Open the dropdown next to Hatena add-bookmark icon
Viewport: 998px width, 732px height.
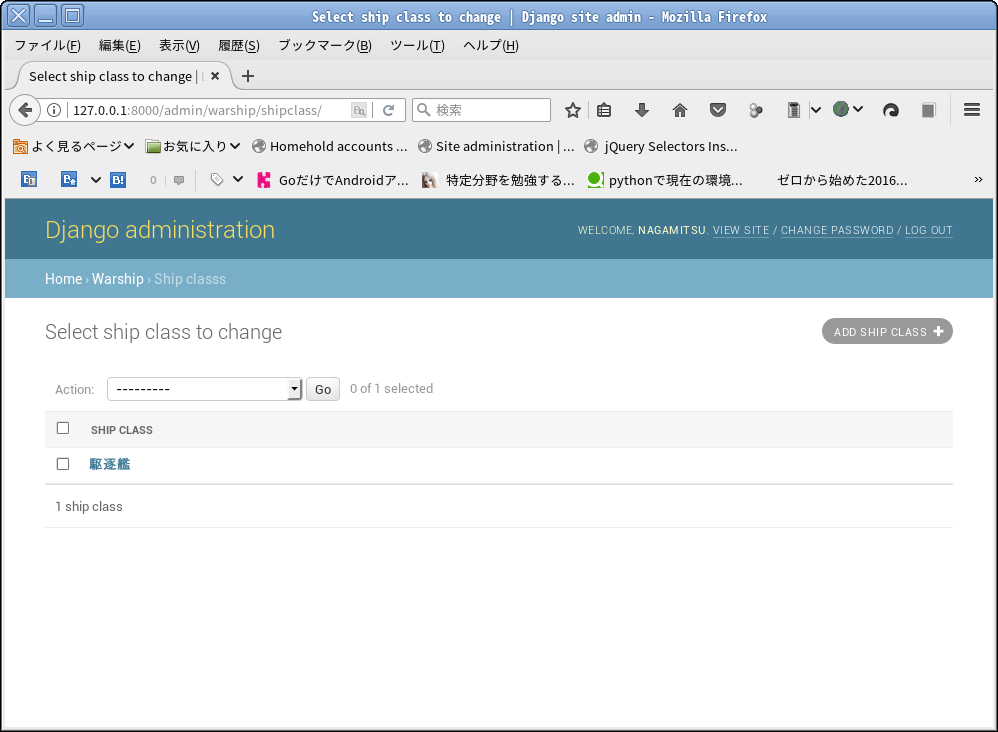(x=95, y=180)
